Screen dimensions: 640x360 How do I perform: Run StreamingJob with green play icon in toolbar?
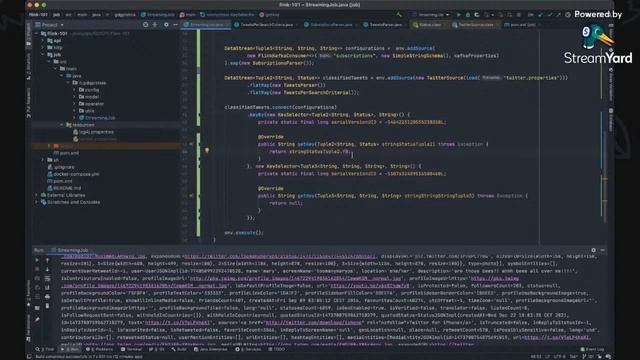pyautogui.click(x=459, y=15)
